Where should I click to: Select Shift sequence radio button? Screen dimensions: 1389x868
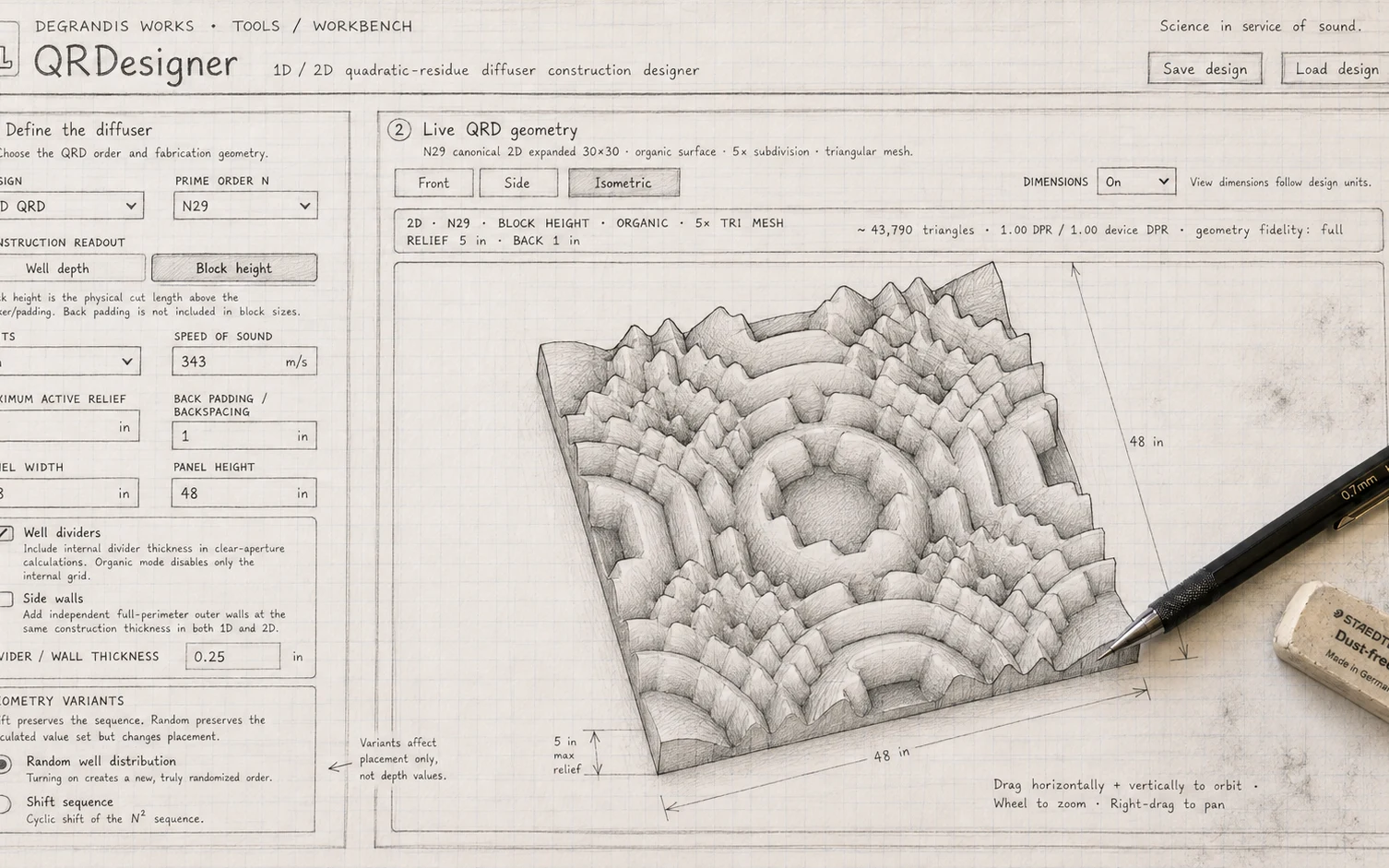pyautogui.click(x=6, y=803)
